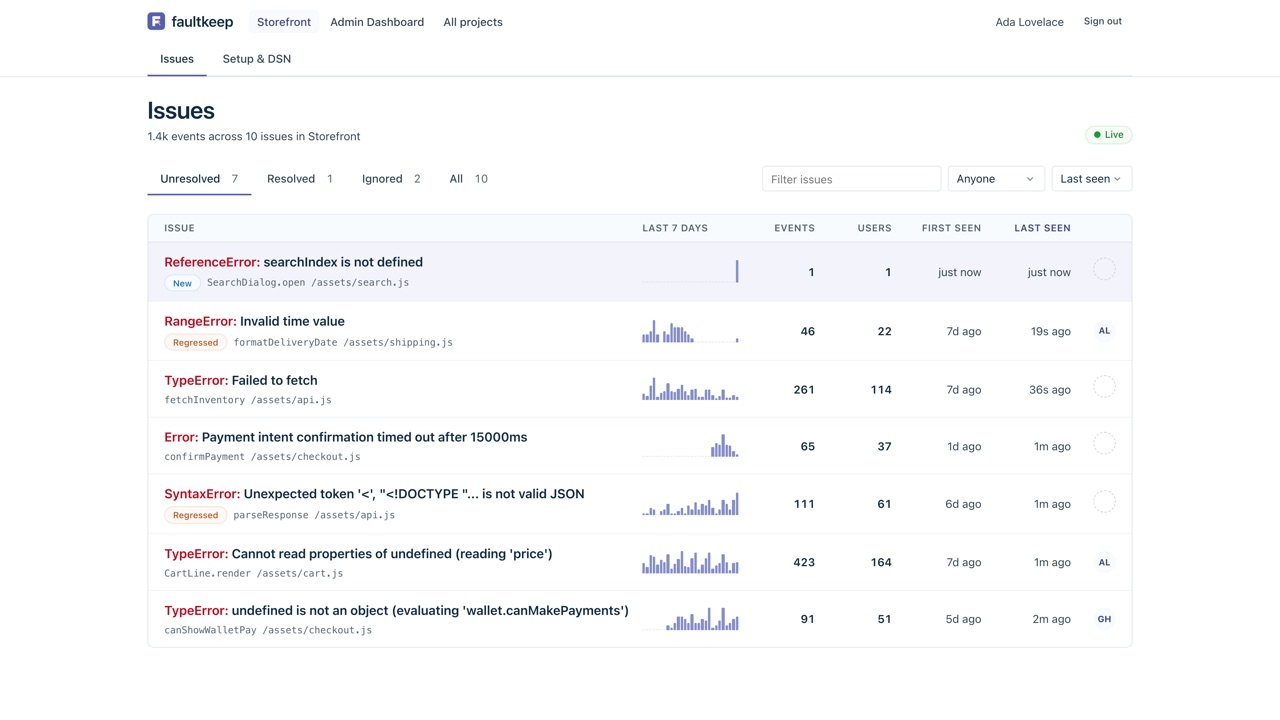
Task: Go to Admin Dashboard project
Action: (377, 22)
